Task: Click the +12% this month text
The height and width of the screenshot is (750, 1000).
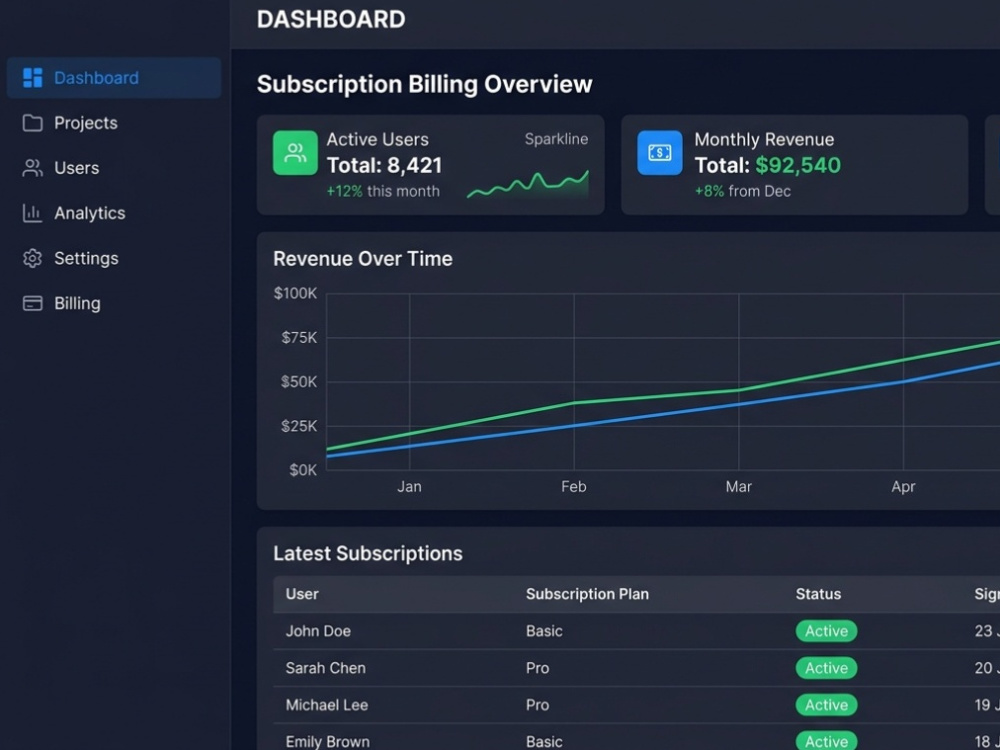Action: coord(383,191)
